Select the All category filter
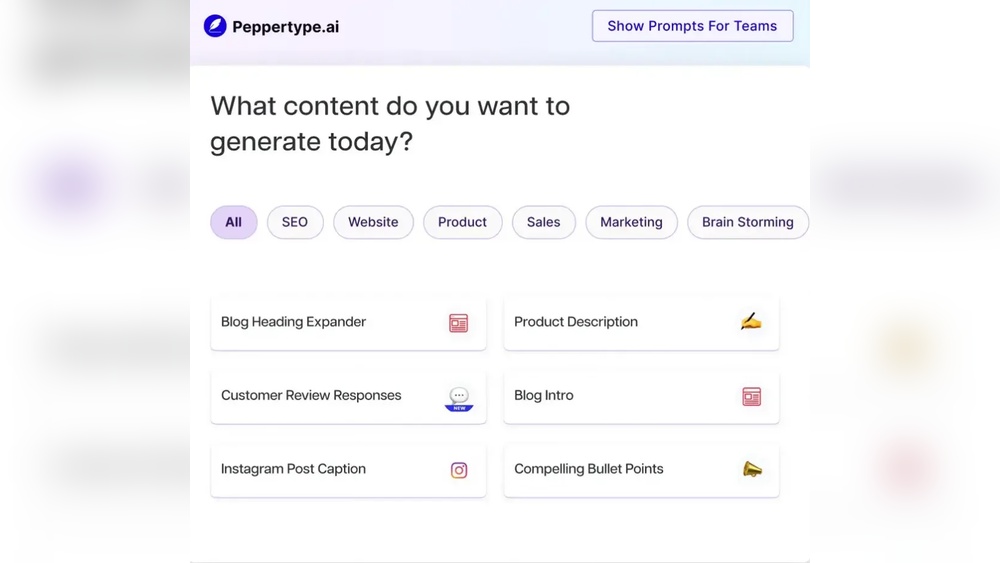 click(x=233, y=222)
